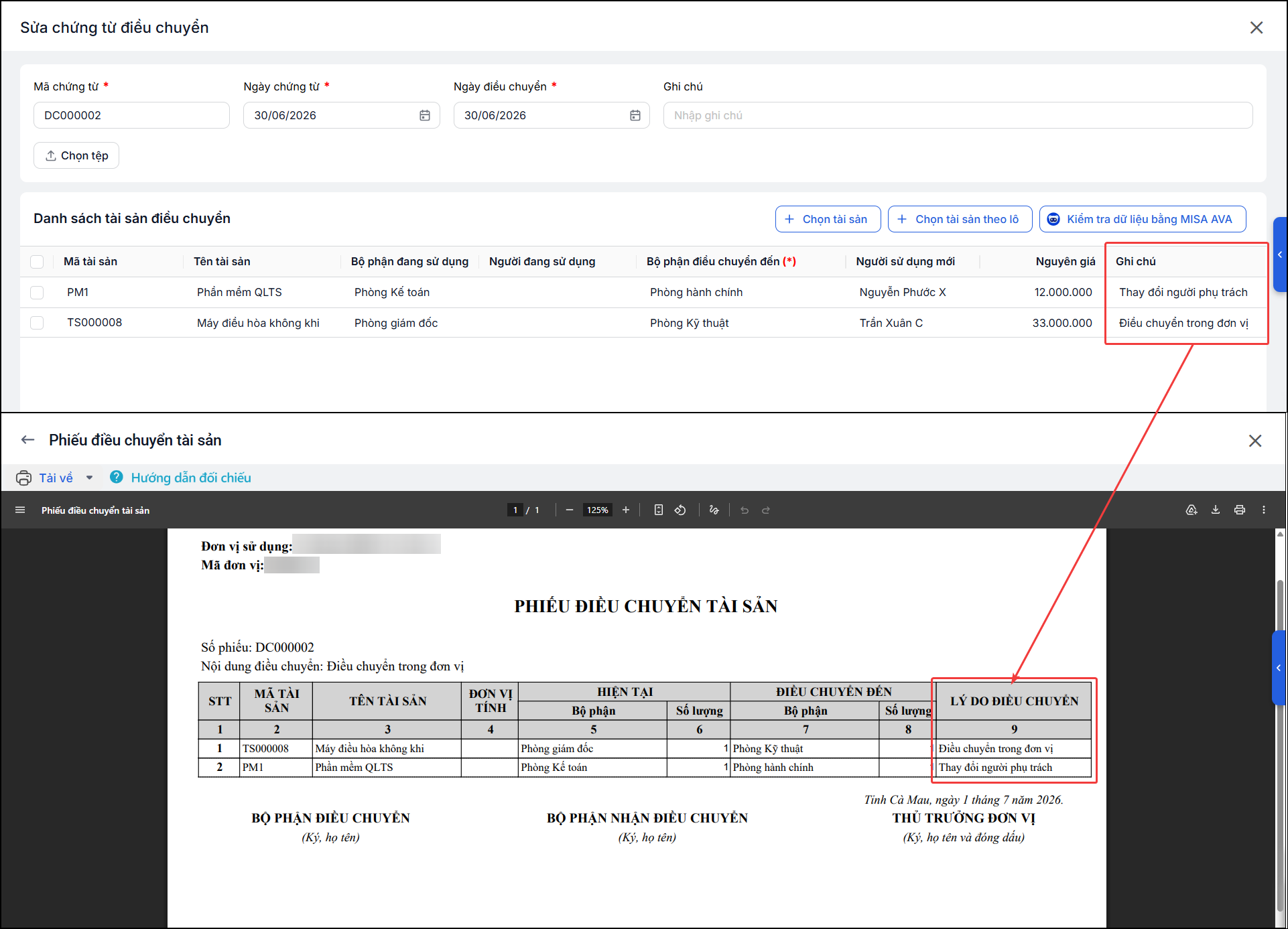Click the fit to page icon
This screenshot has width=1288, height=929.
point(659,510)
